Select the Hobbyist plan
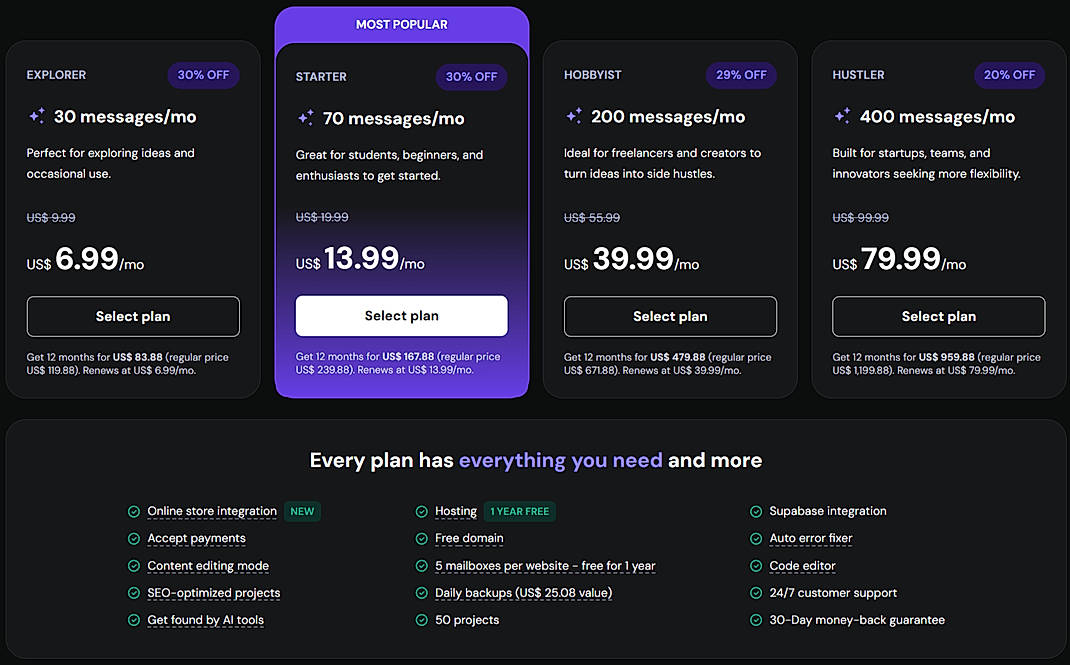 point(670,316)
